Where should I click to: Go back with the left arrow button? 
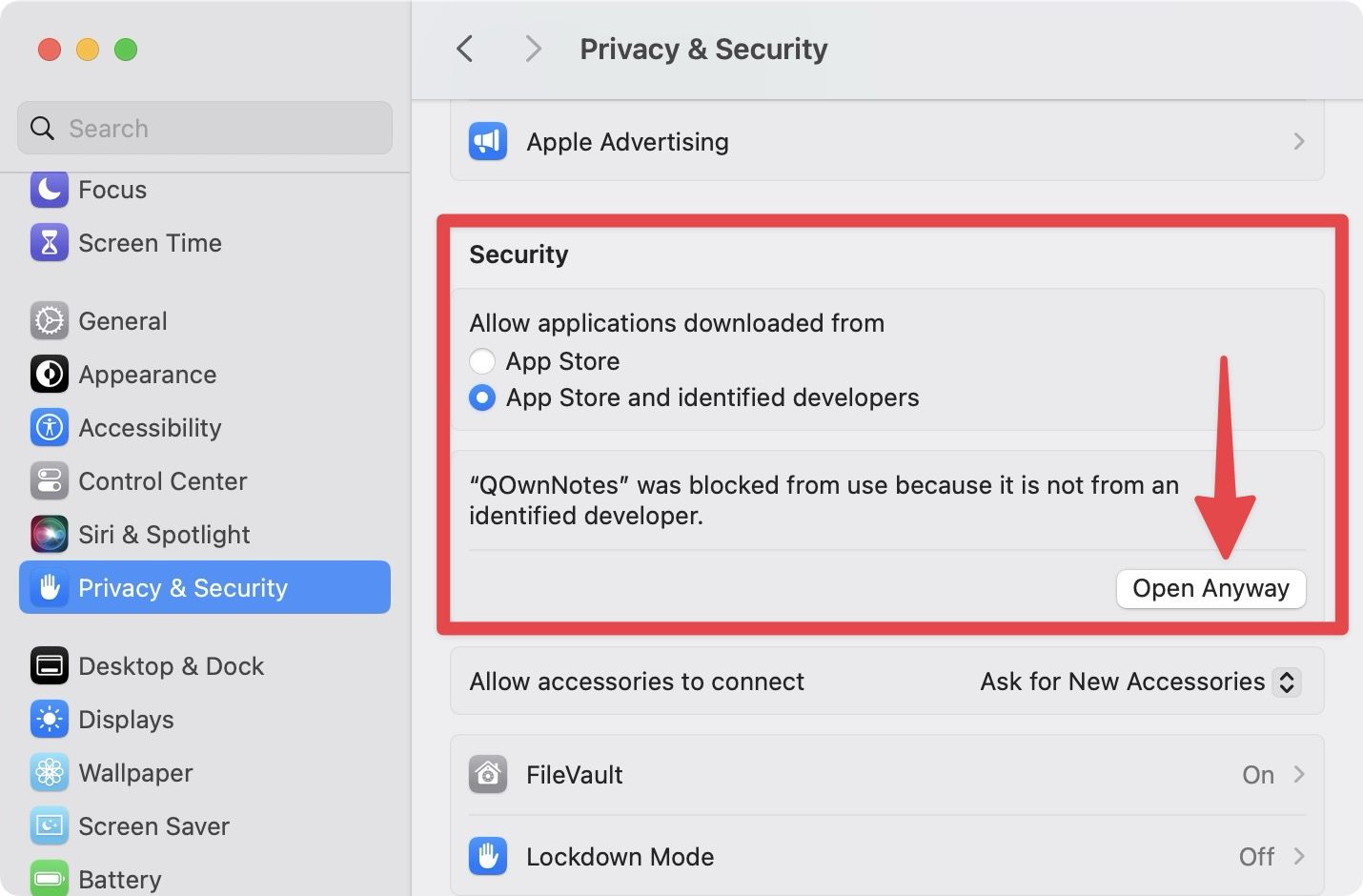(465, 50)
